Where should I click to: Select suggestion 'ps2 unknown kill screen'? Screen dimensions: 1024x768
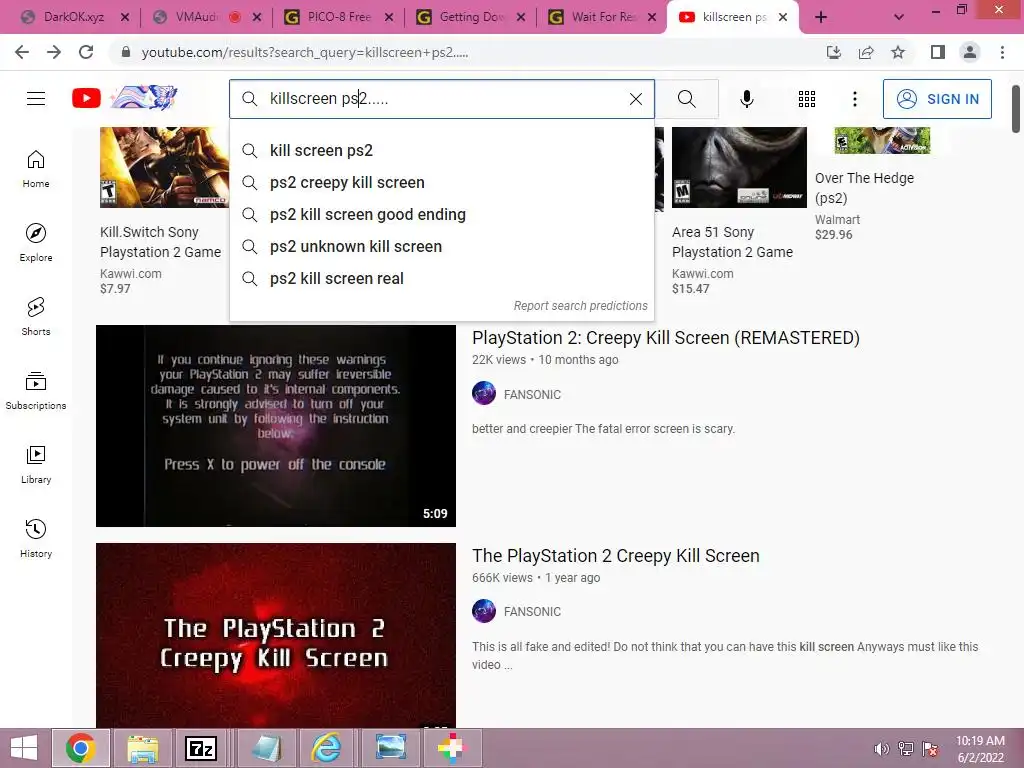(442, 246)
